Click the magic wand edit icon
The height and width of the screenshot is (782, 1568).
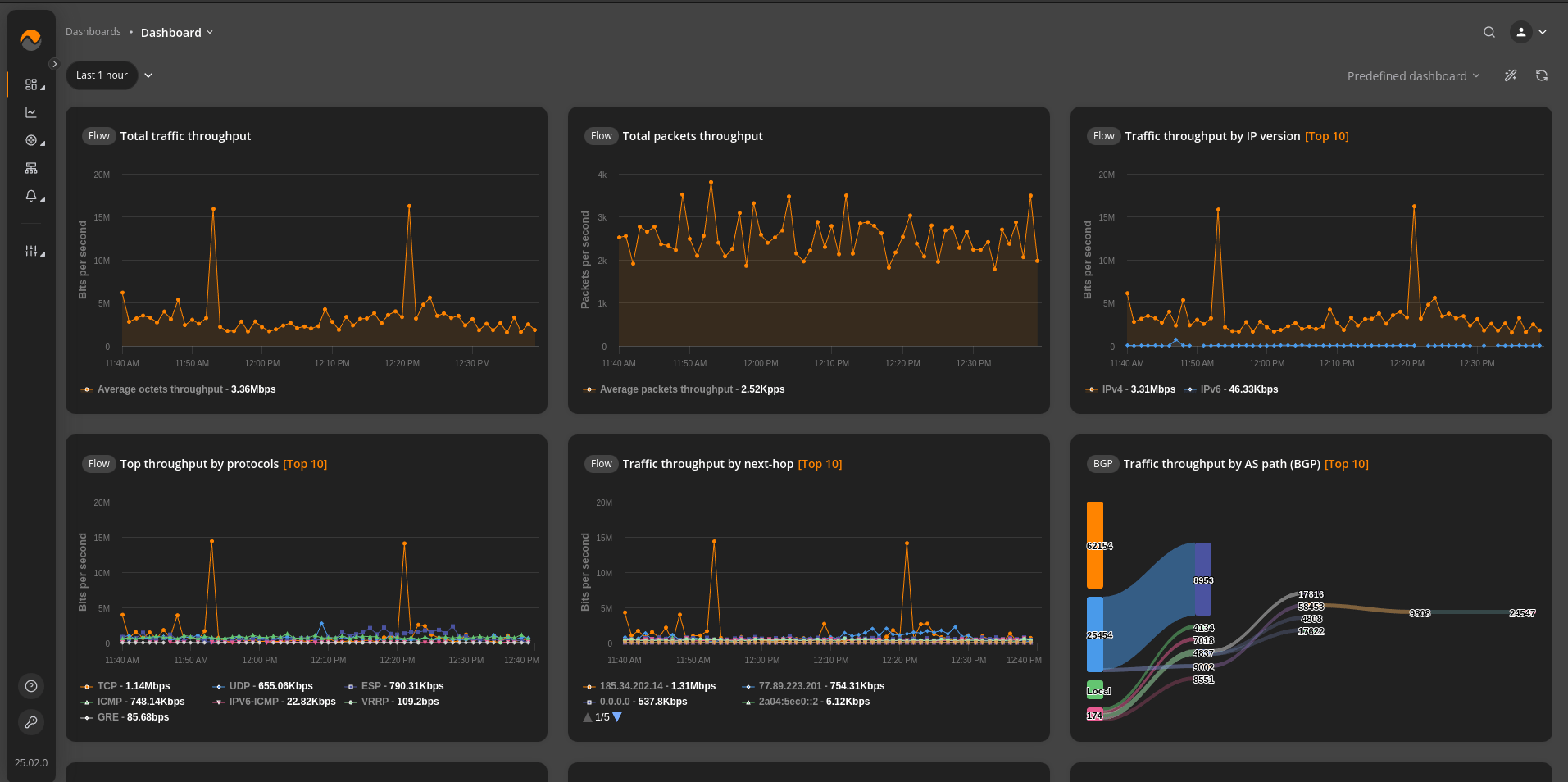tap(1511, 75)
